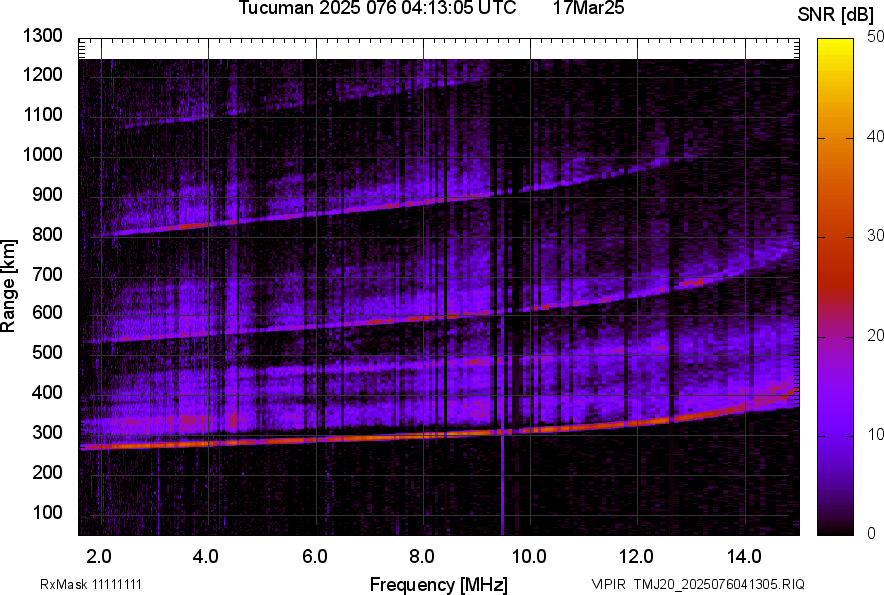Click frequency axis tick 12.0
The height and width of the screenshot is (595, 884).
(x=637, y=557)
